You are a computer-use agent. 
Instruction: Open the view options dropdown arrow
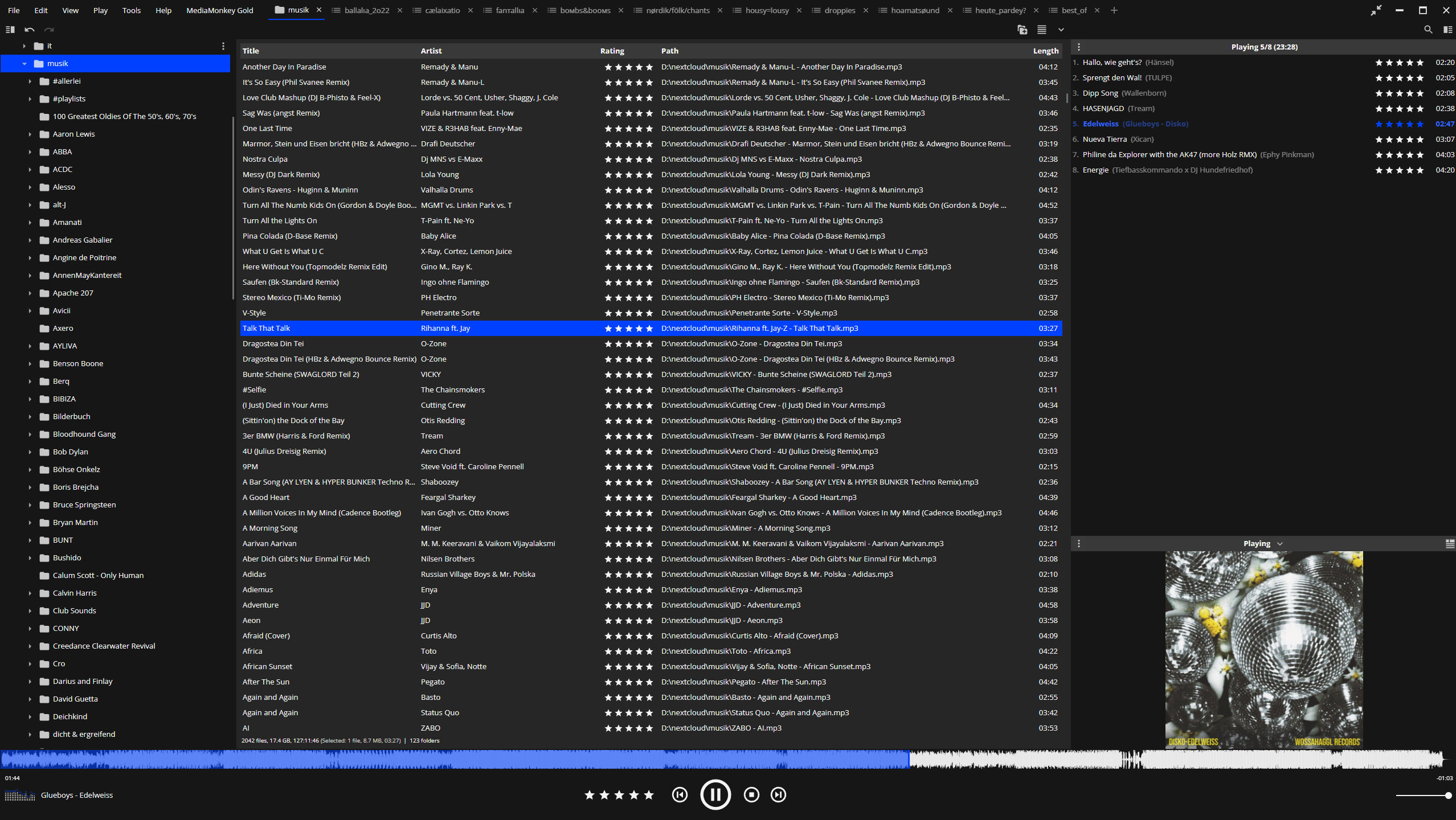pos(1061,30)
